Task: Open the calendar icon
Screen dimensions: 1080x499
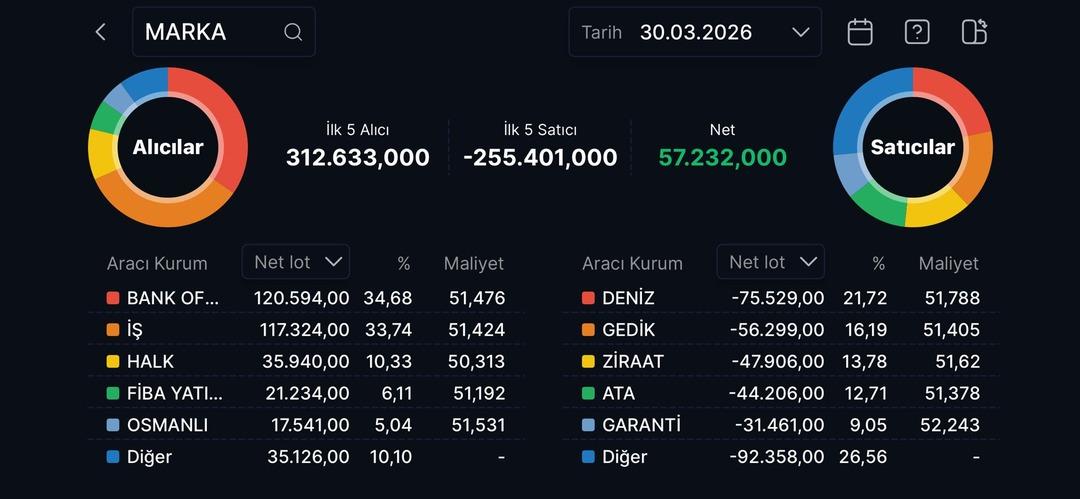Action: coord(860,32)
